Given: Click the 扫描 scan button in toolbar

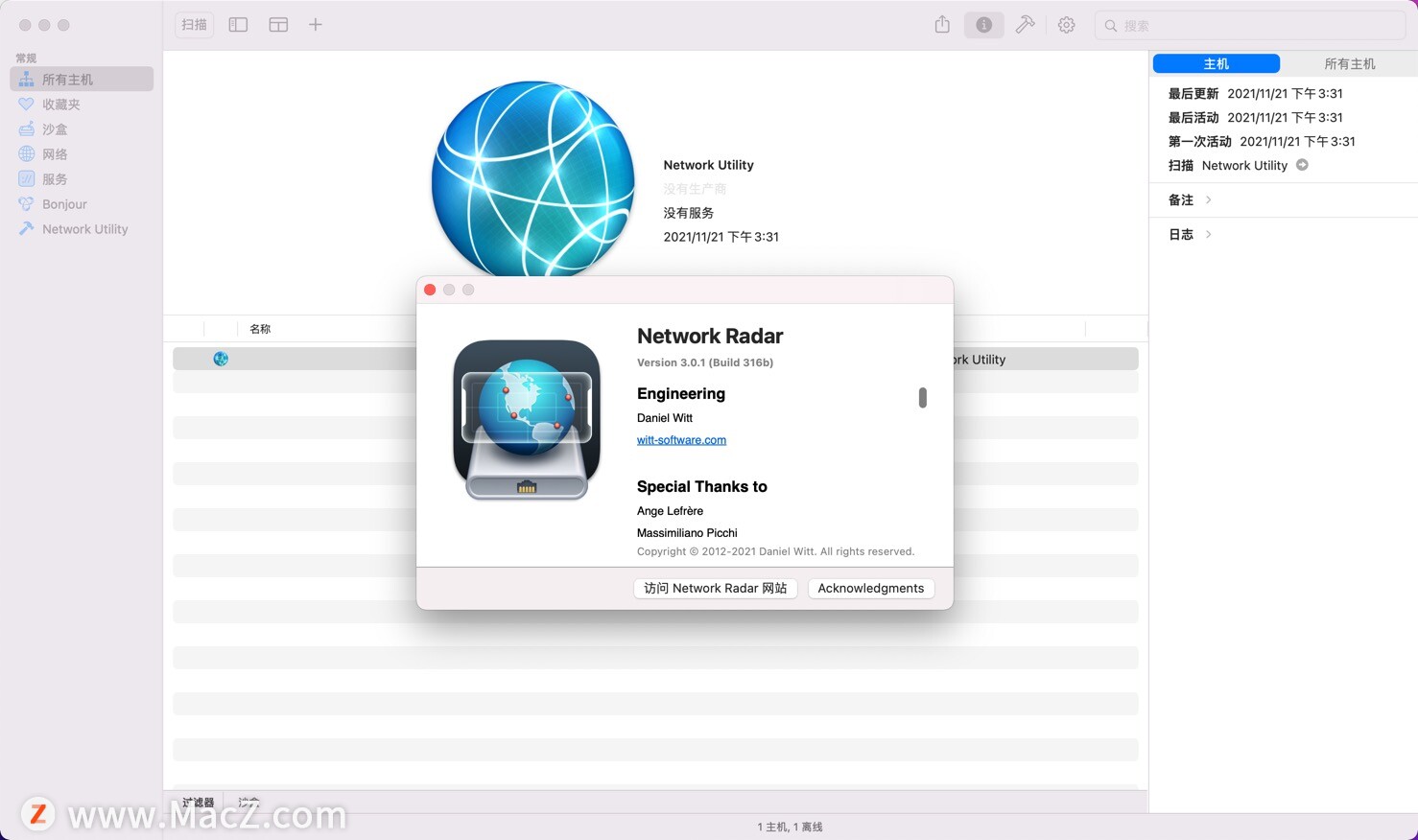Looking at the screenshot, I should (x=195, y=25).
